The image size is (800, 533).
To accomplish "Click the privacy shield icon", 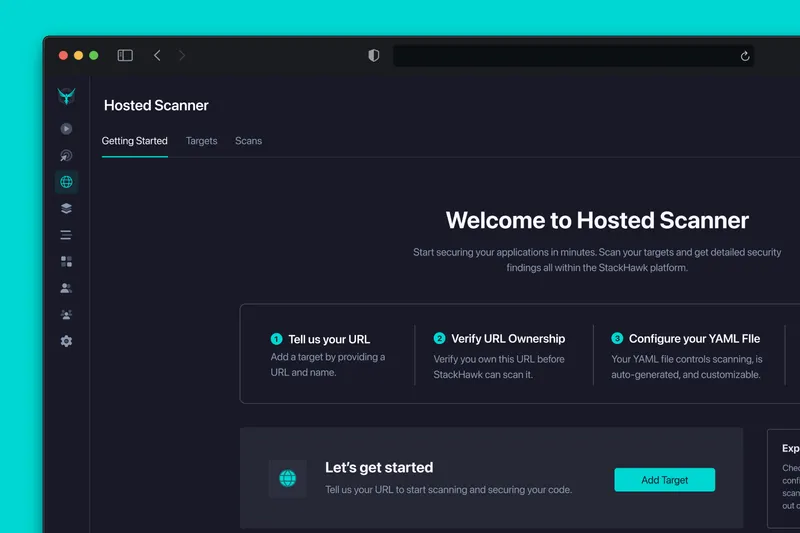I will pyautogui.click(x=374, y=55).
